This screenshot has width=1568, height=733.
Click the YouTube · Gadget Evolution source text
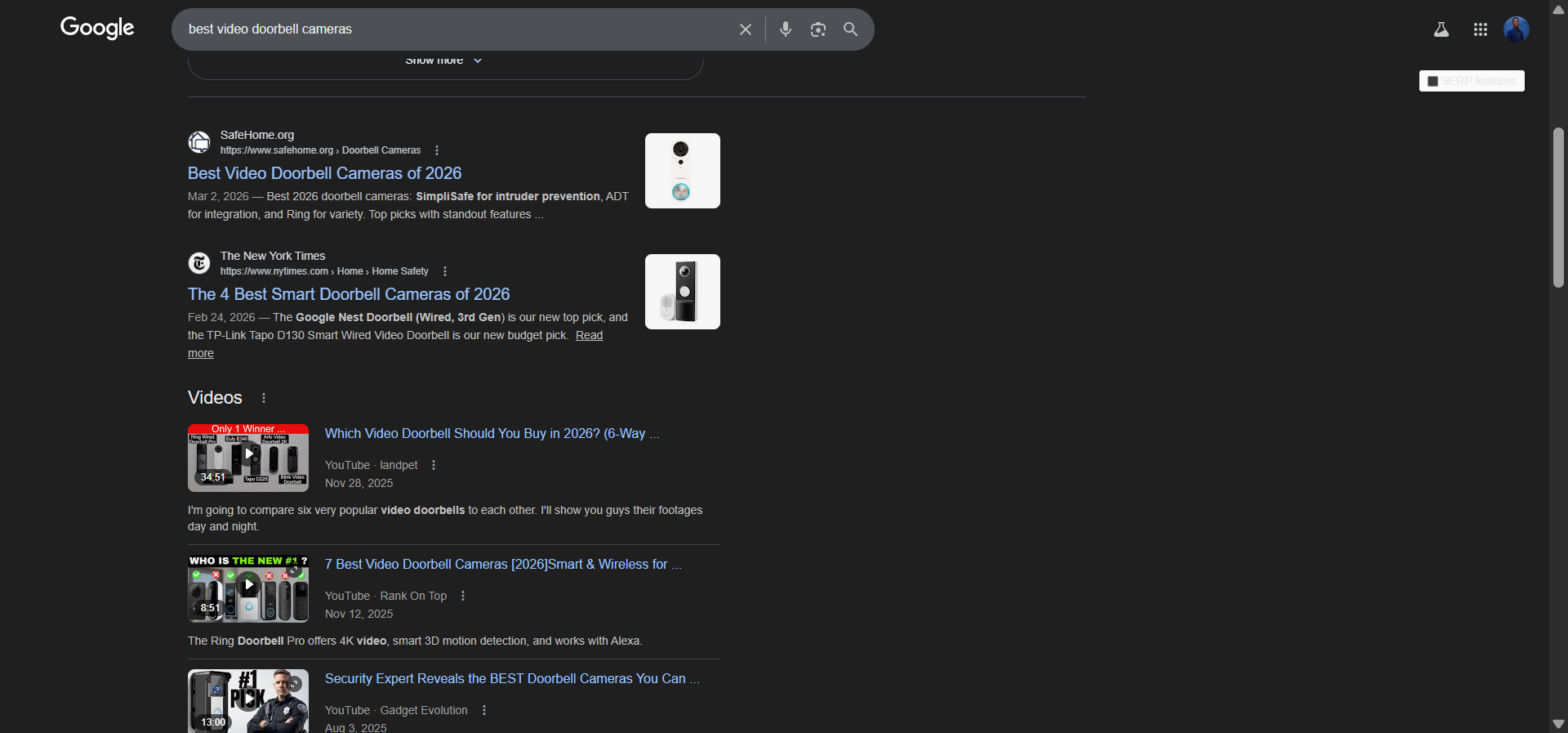396,710
